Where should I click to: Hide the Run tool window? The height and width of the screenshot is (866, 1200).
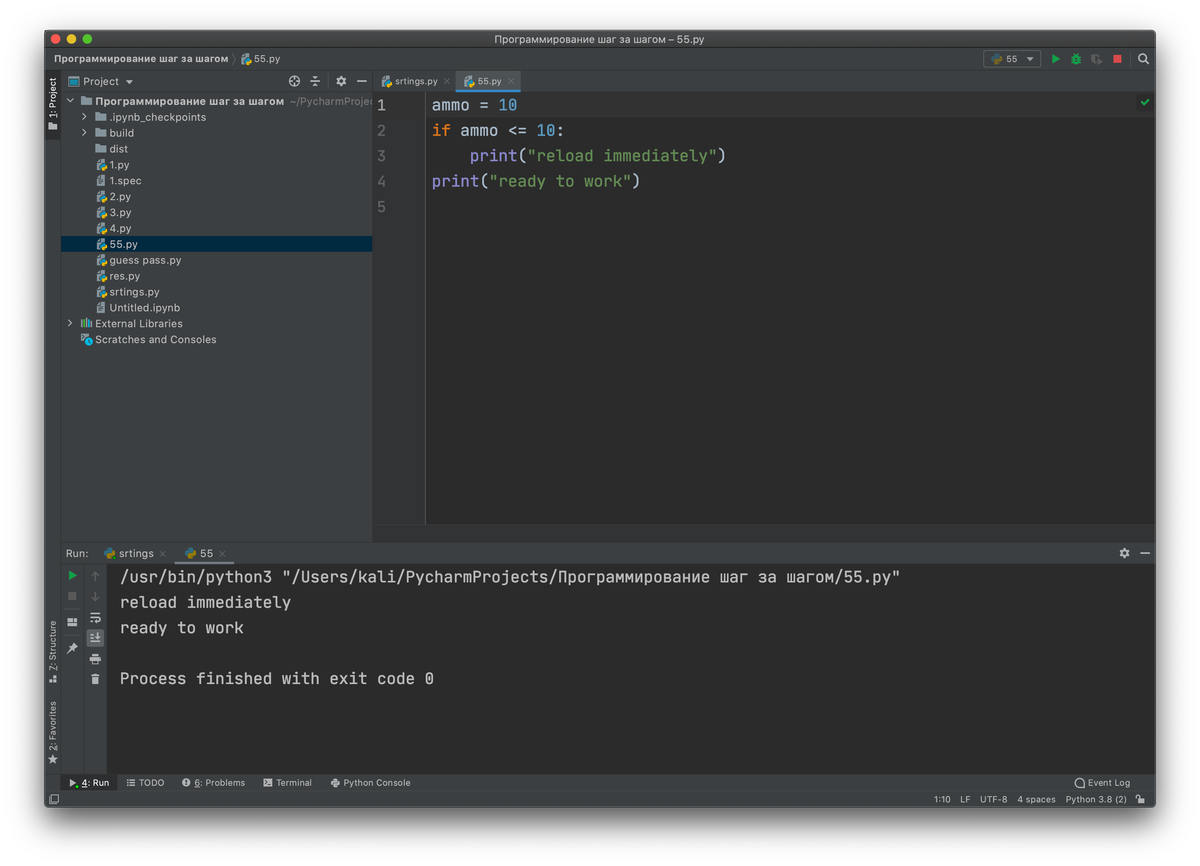(x=1145, y=553)
